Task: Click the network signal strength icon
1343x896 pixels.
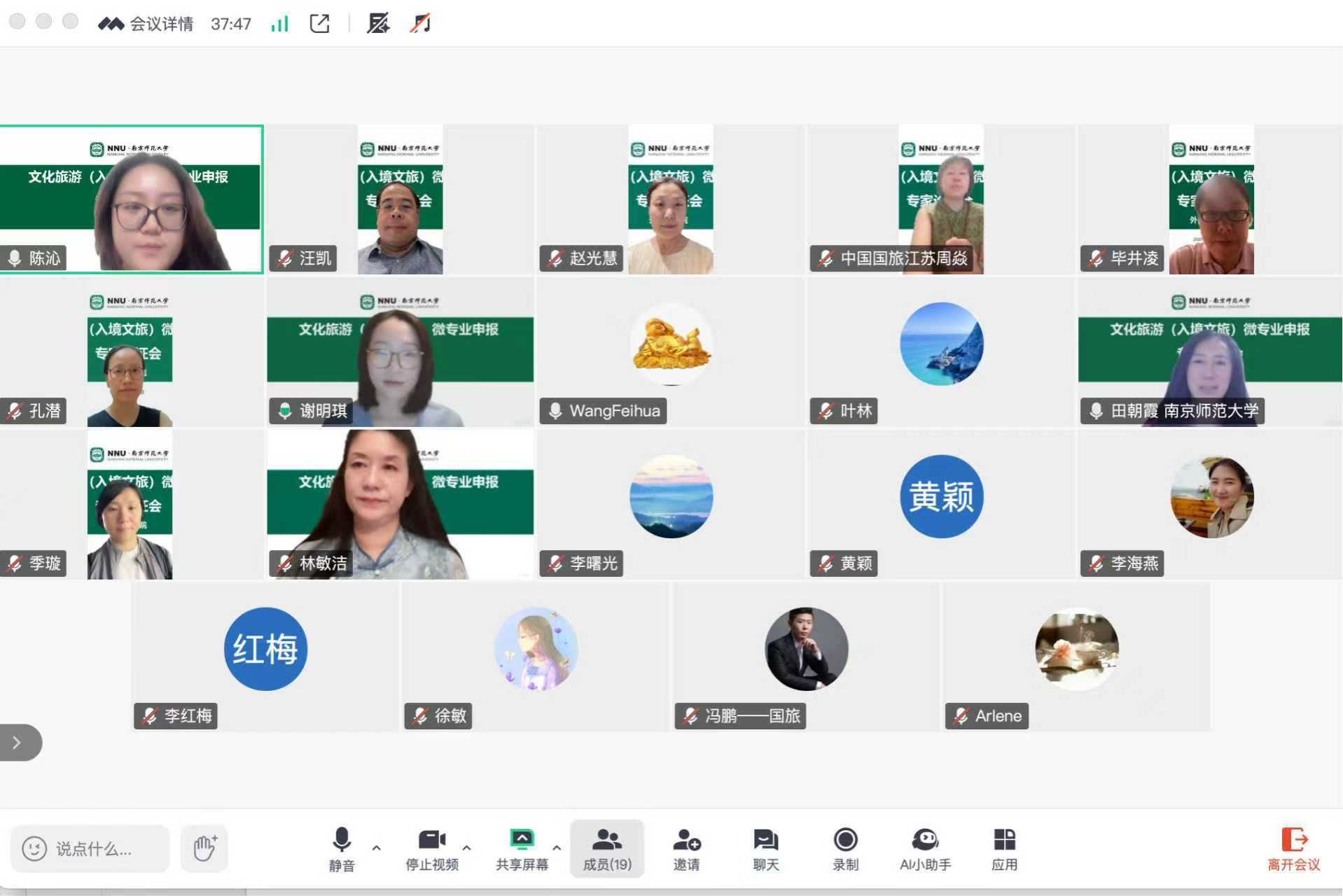Action: (x=279, y=24)
